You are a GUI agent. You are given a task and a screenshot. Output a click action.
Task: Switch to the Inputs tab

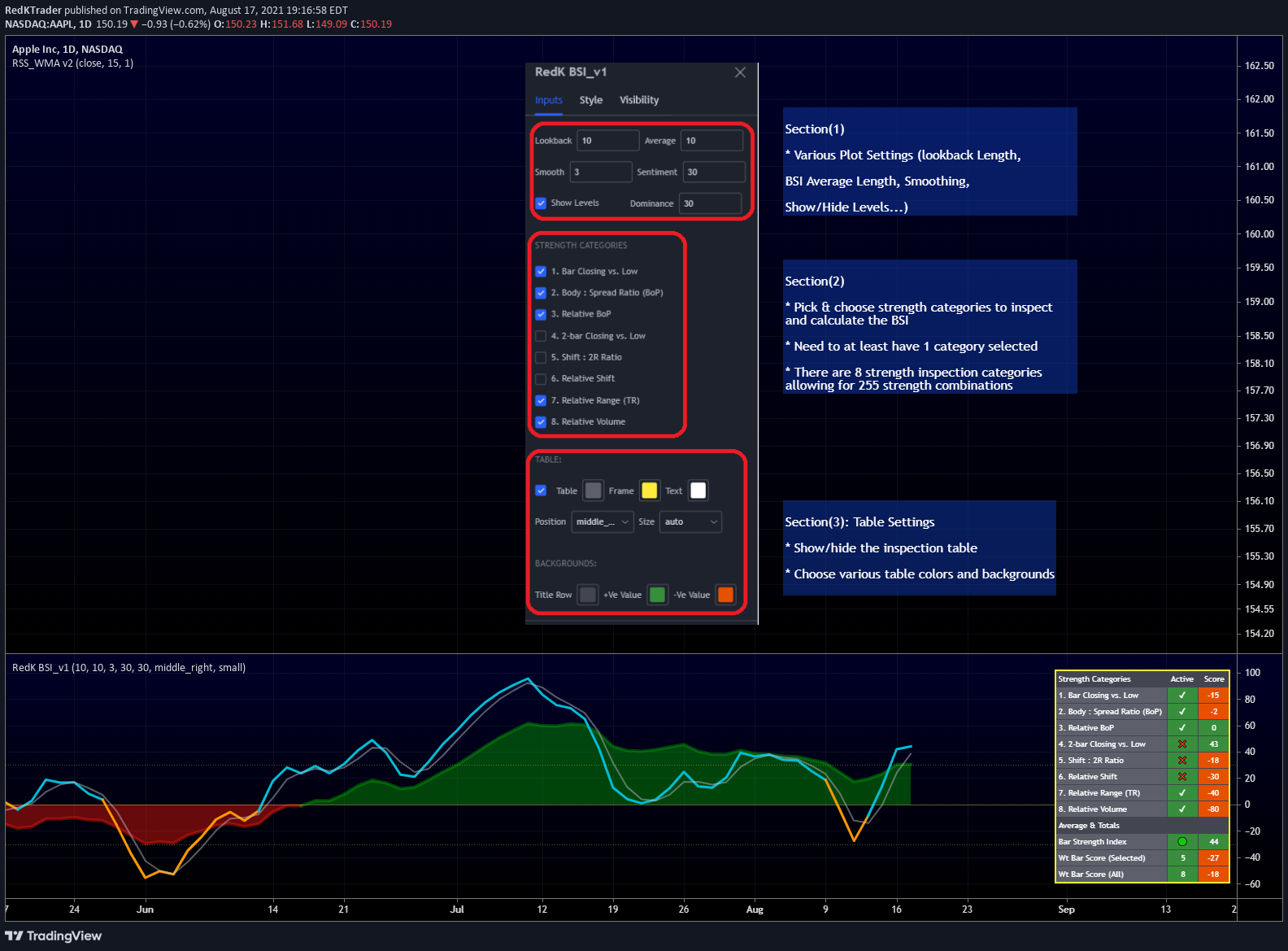[549, 100]
